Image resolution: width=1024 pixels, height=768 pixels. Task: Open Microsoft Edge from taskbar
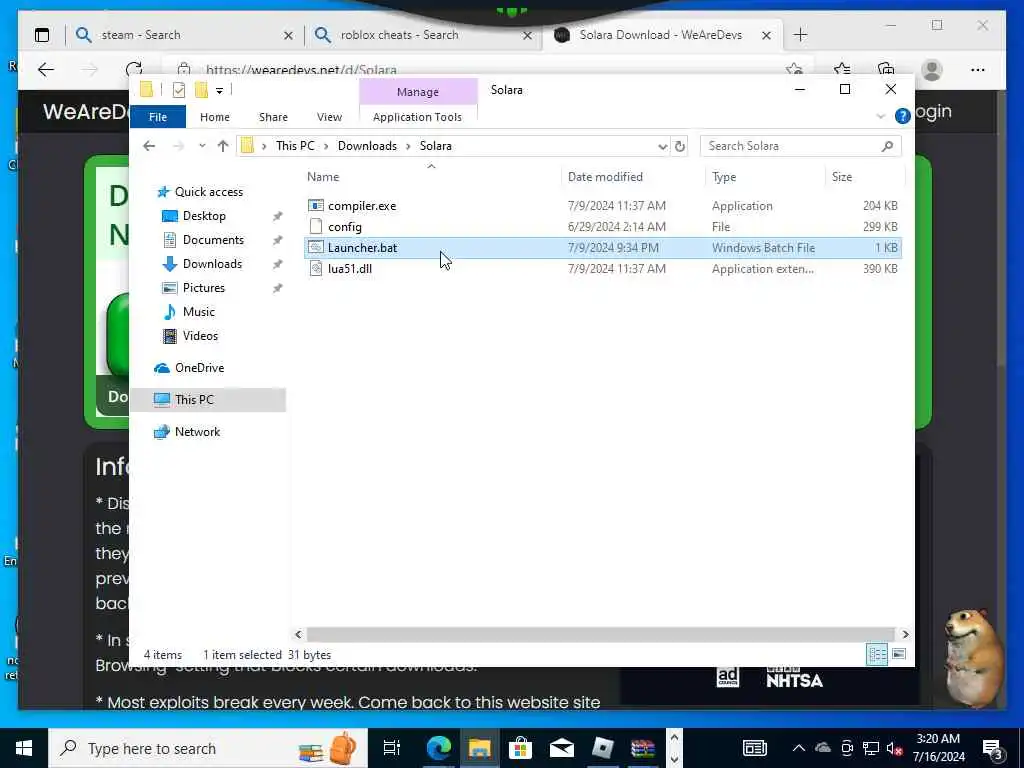tap(439, 748)
